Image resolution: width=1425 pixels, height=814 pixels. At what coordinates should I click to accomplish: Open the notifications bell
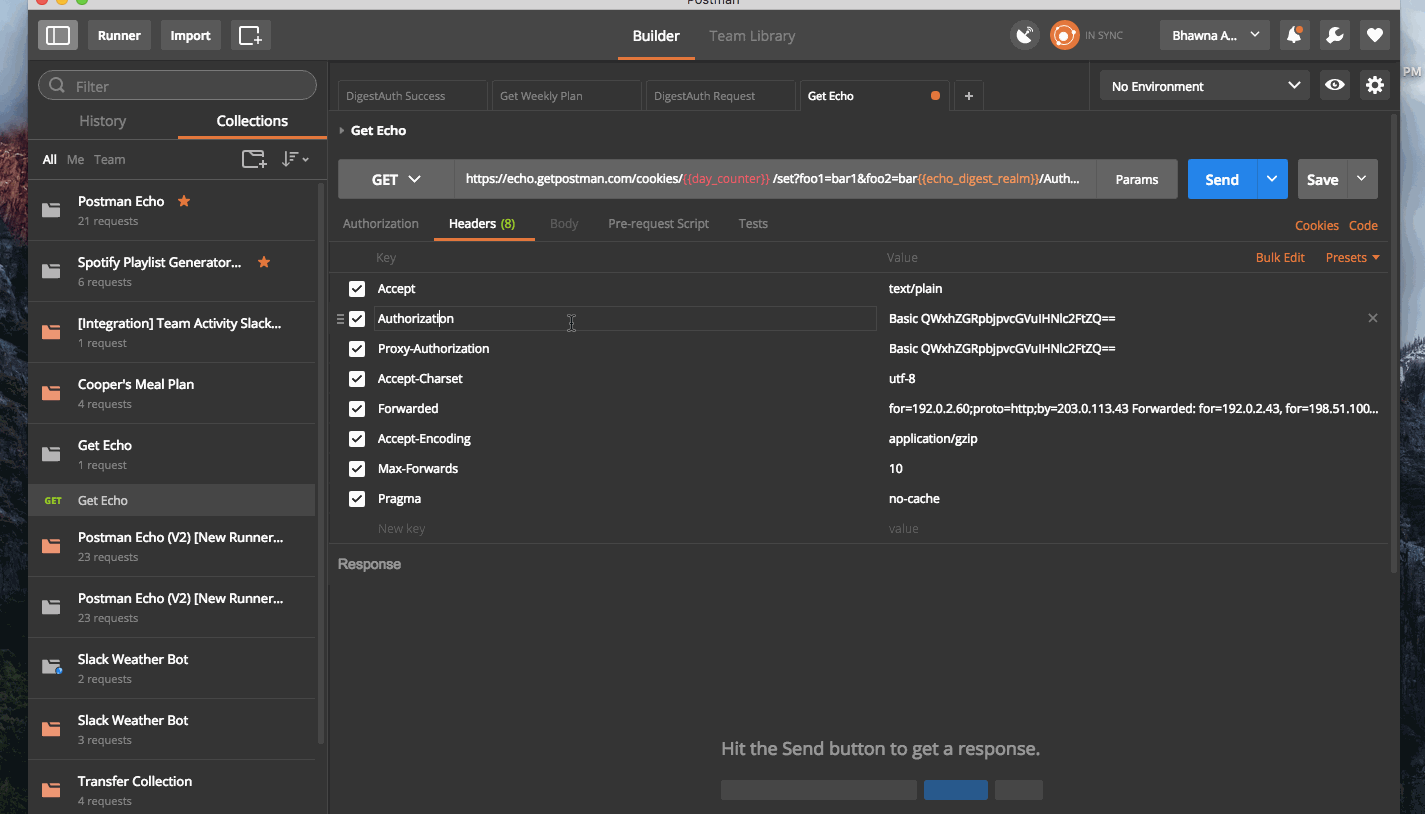1295,36
